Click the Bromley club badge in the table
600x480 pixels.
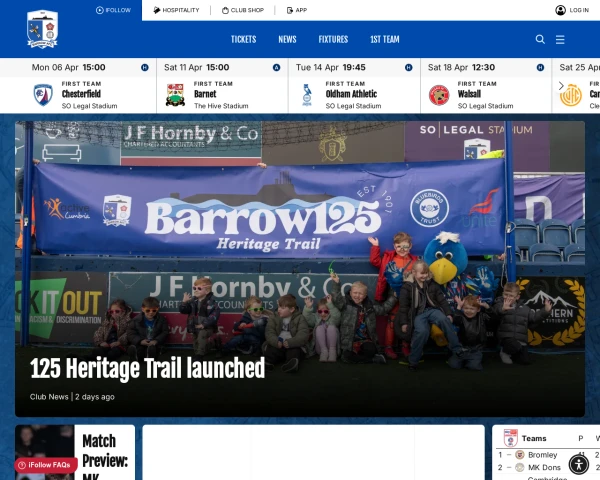pos(520,455)
